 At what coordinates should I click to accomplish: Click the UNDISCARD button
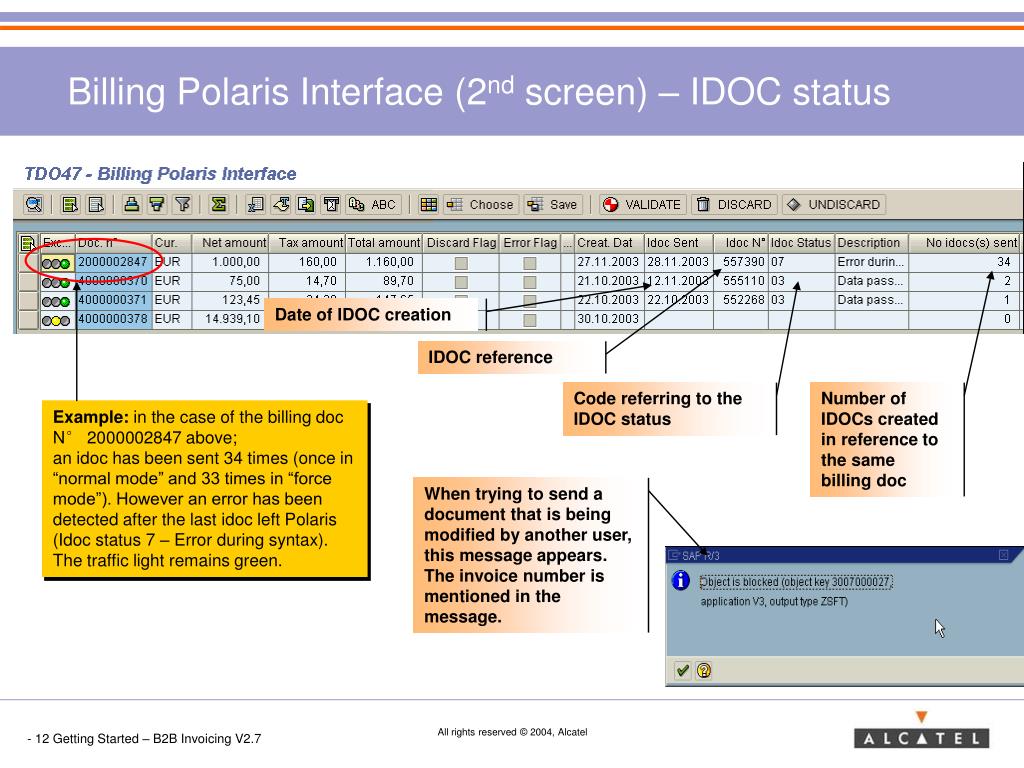[x=834, y=204]
